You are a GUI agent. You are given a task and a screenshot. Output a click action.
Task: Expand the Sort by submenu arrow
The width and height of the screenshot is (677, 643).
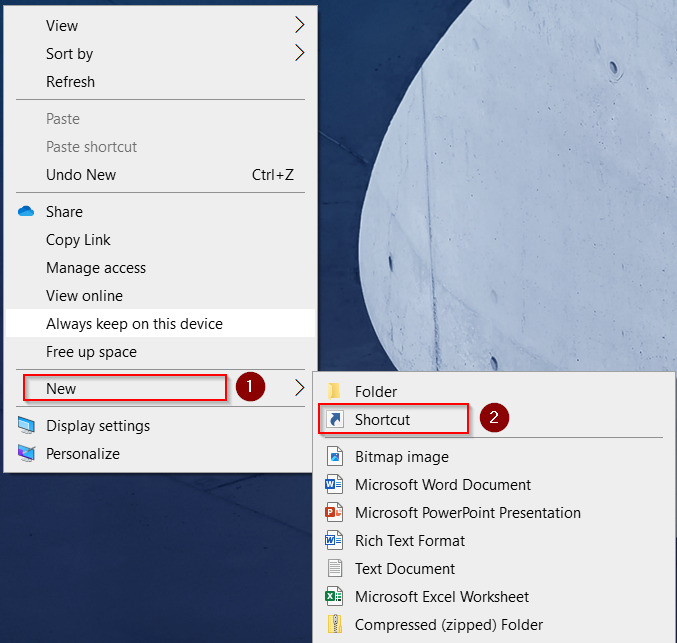point(300,53)
